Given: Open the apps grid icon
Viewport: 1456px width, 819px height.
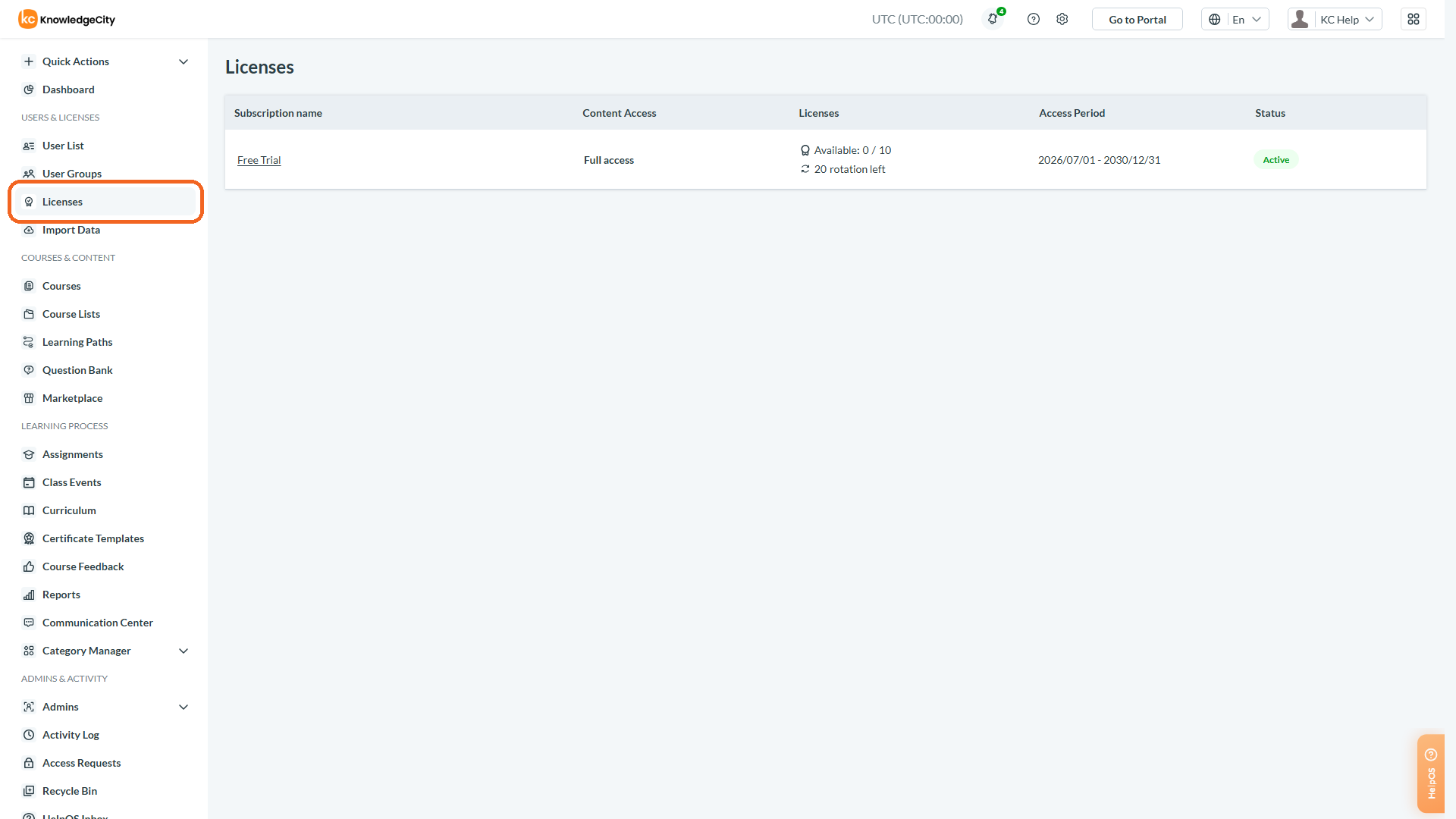Looking at the screenshot, I should click(1414, 19).
